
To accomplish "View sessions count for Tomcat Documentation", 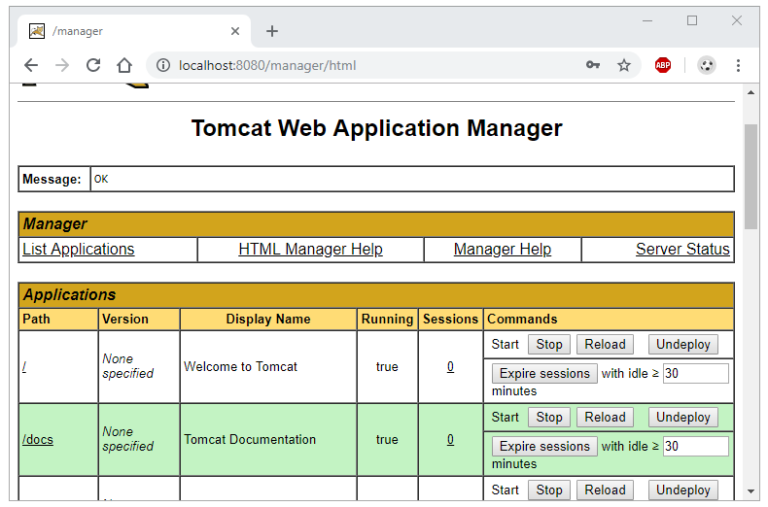I will point(451,440).
